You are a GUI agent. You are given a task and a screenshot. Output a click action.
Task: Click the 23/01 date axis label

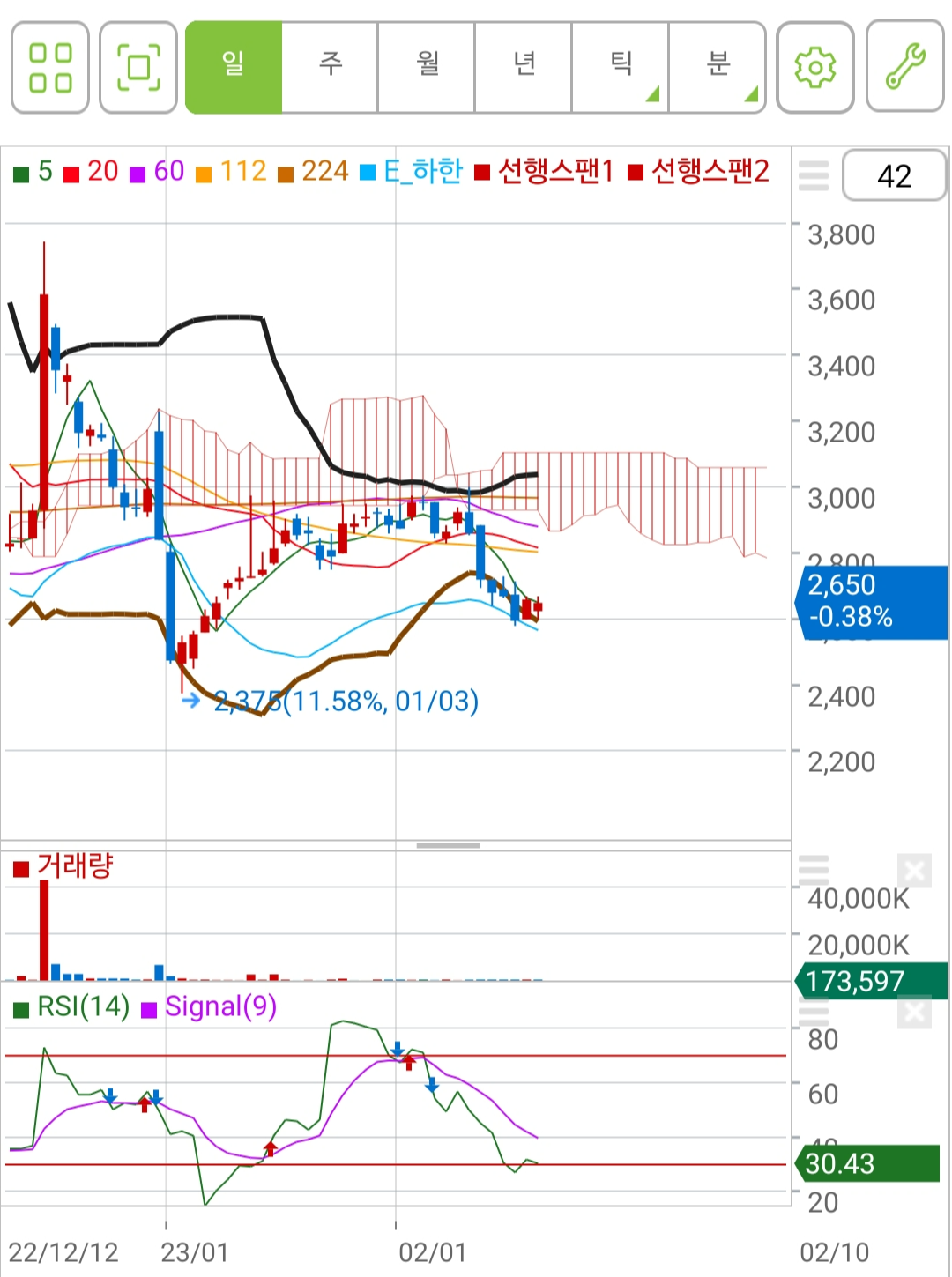[195, 1252]
